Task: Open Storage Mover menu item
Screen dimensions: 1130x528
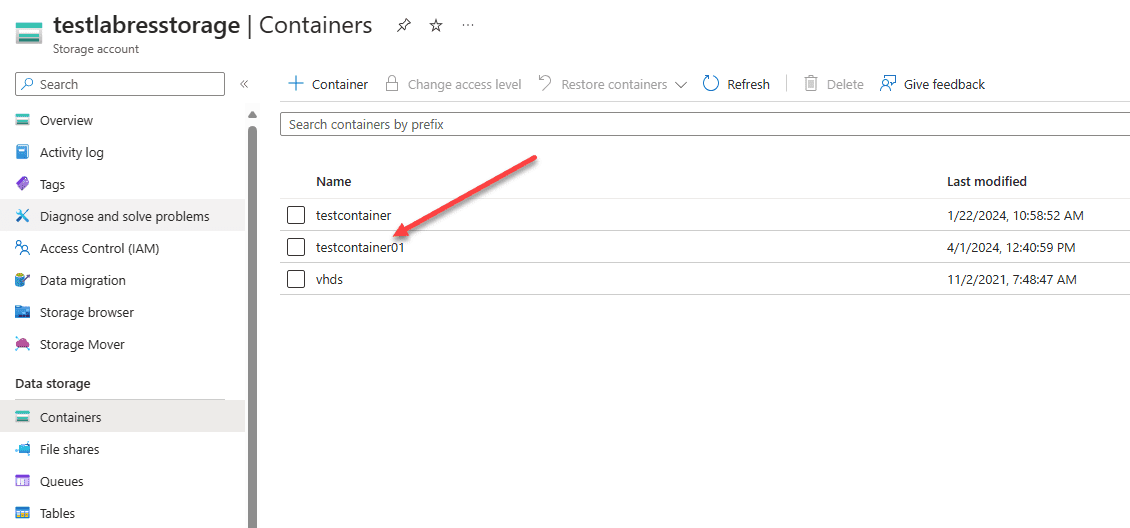Action: (82, 344)
